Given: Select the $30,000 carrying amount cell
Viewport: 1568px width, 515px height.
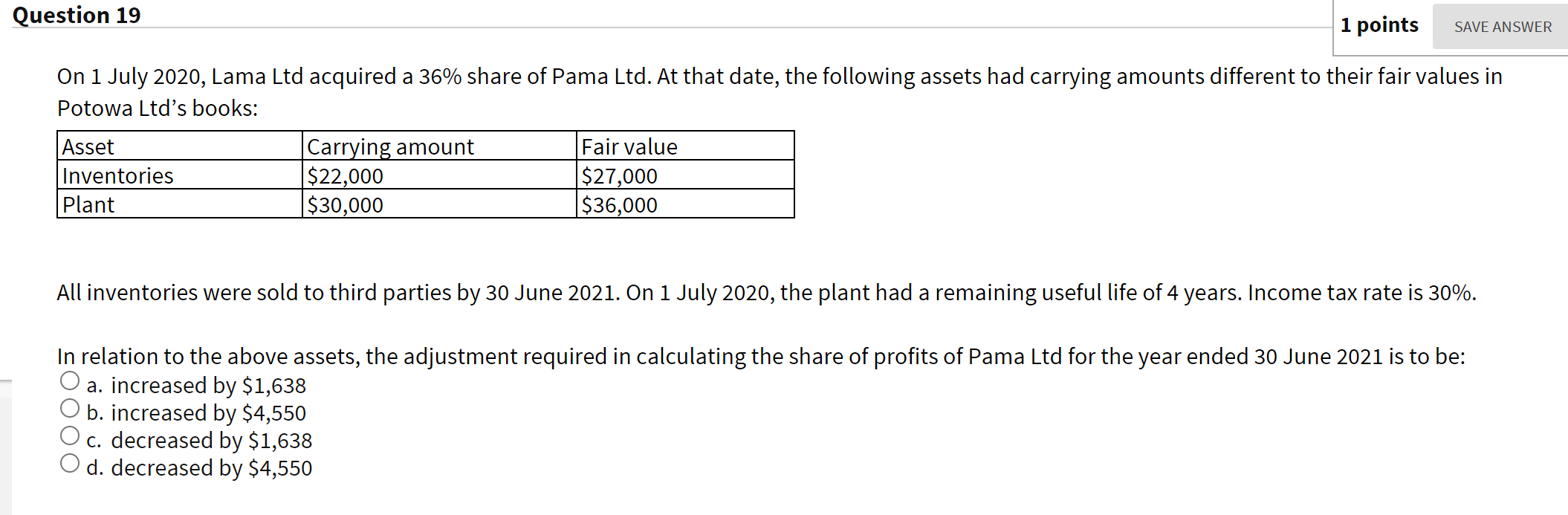Looking at the screenshot, I should pyautogui.click(x=344, y=205).
